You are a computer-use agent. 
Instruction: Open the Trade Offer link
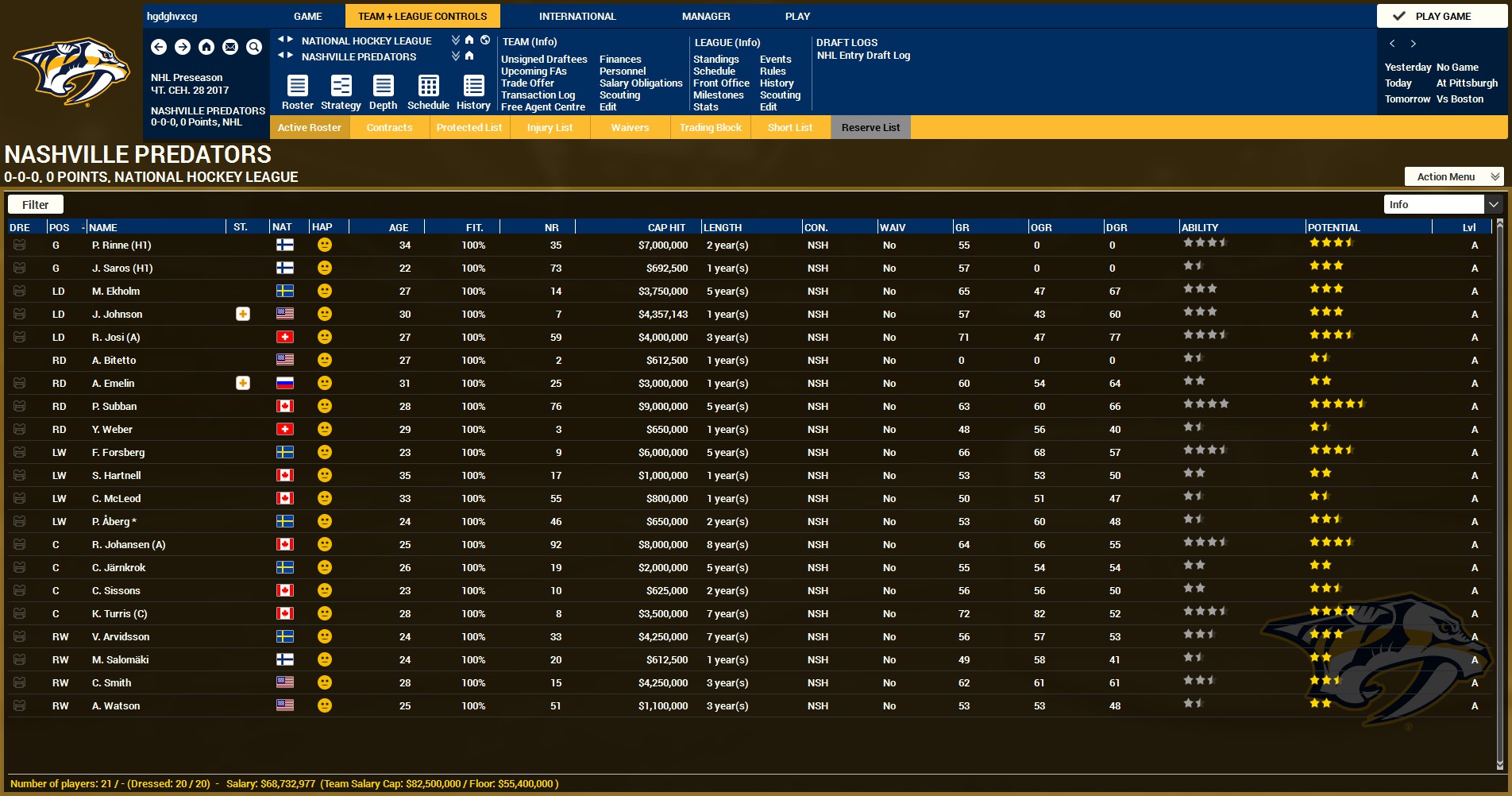tap(527, 83)
